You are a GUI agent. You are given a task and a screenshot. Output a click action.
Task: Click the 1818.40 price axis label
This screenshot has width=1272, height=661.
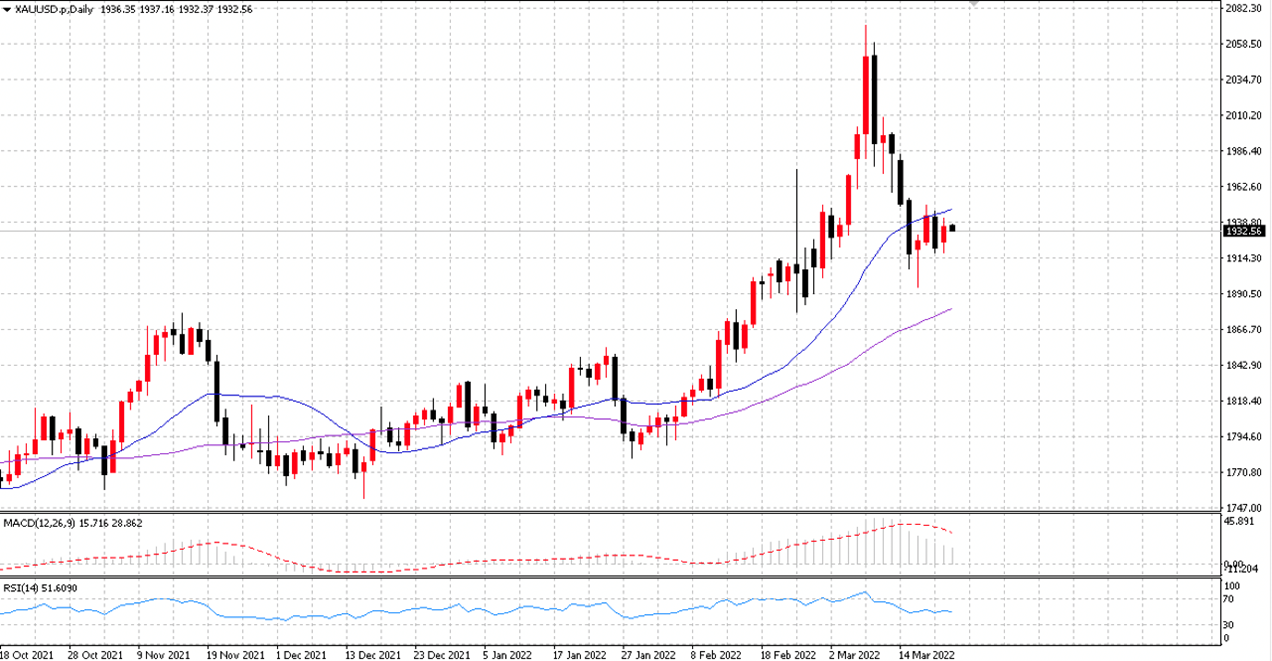pyautogui.click(x=1243, y=402)
